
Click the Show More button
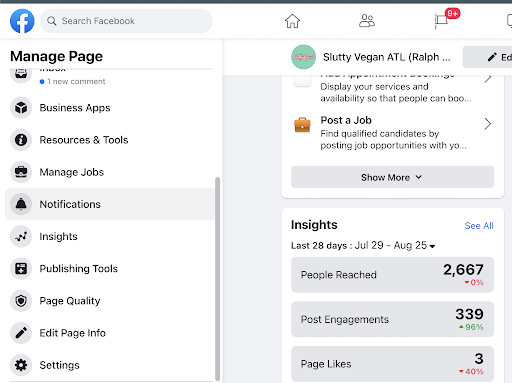tap(392, 177)
